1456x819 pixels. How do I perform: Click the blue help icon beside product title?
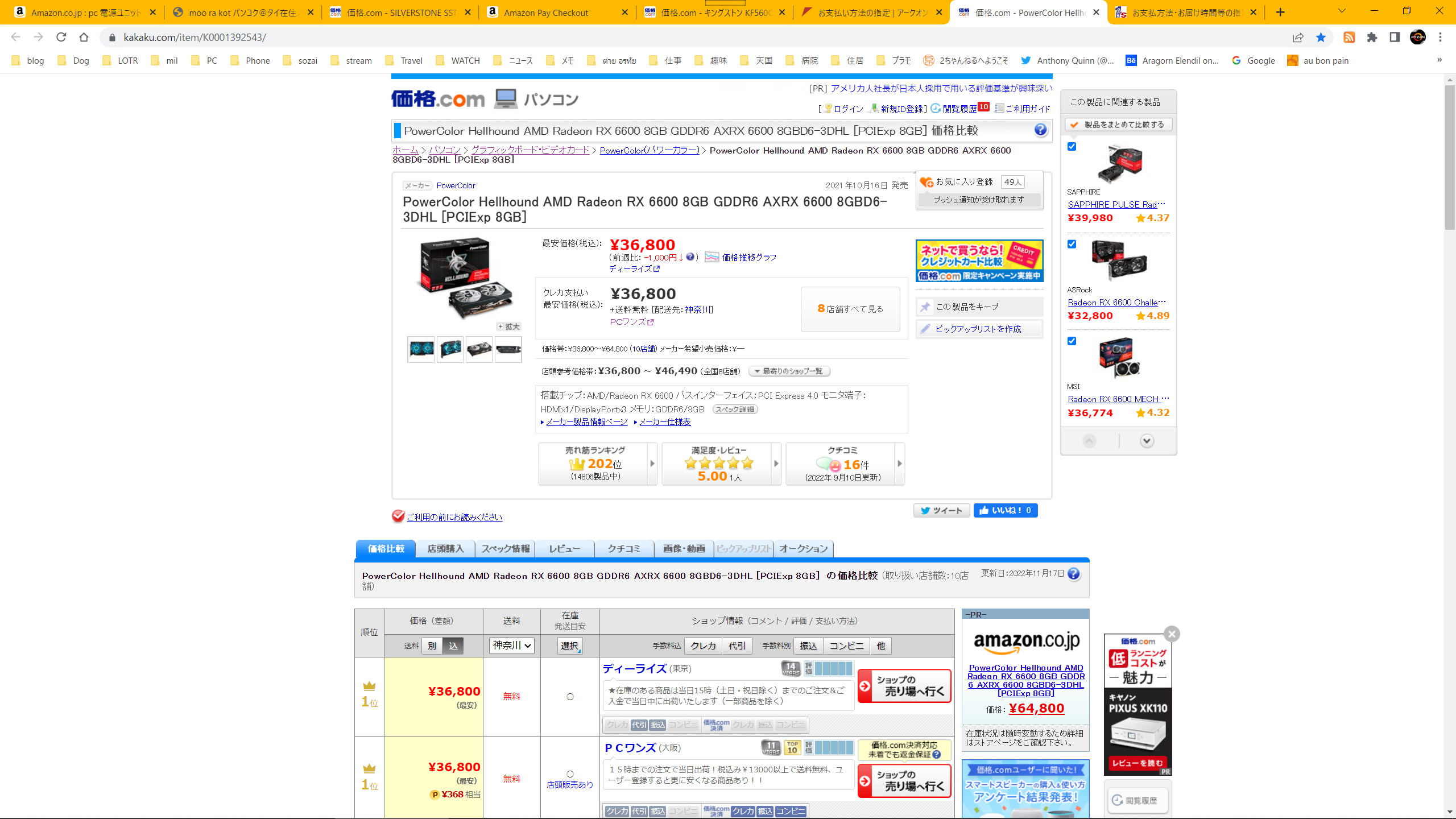coord(1040,130)
